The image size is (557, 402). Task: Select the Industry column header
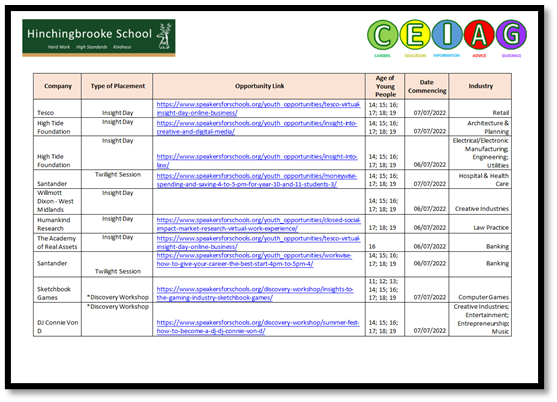click(480, 86)
